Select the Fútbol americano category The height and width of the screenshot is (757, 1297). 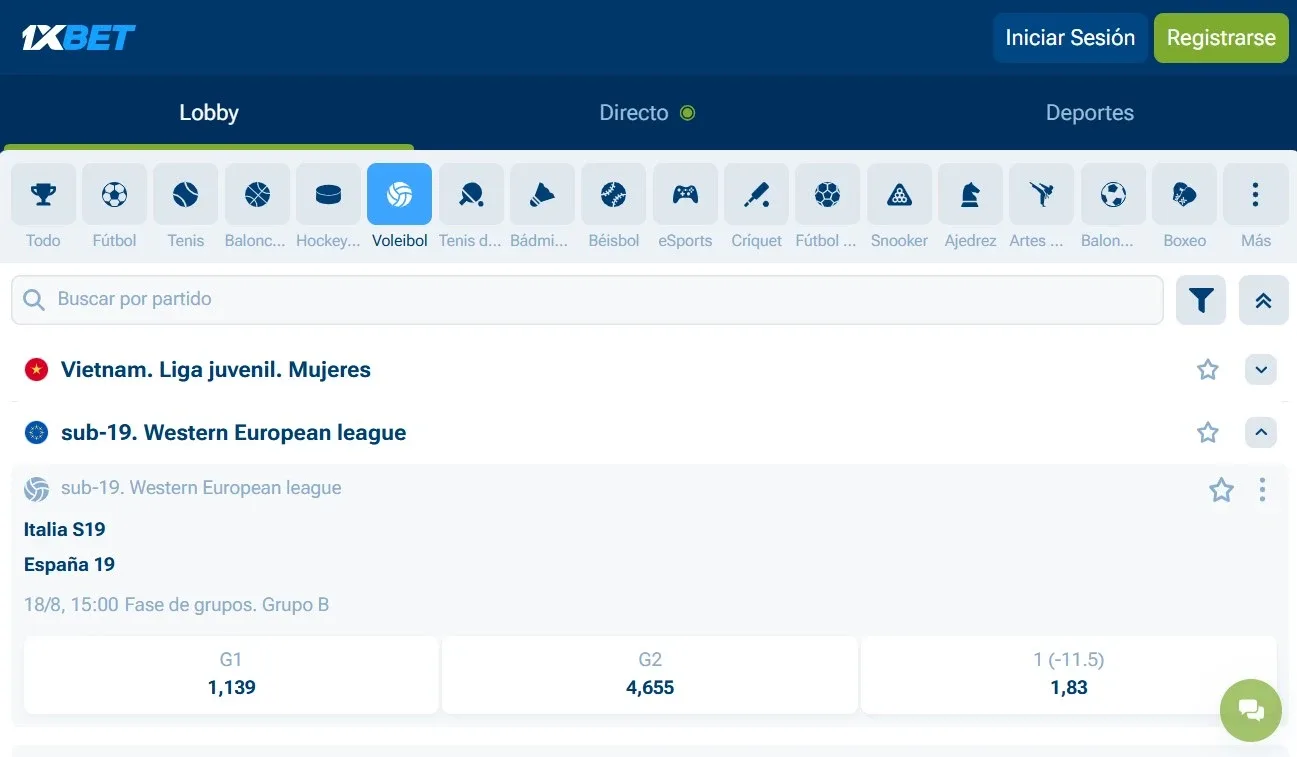point(827,194)
